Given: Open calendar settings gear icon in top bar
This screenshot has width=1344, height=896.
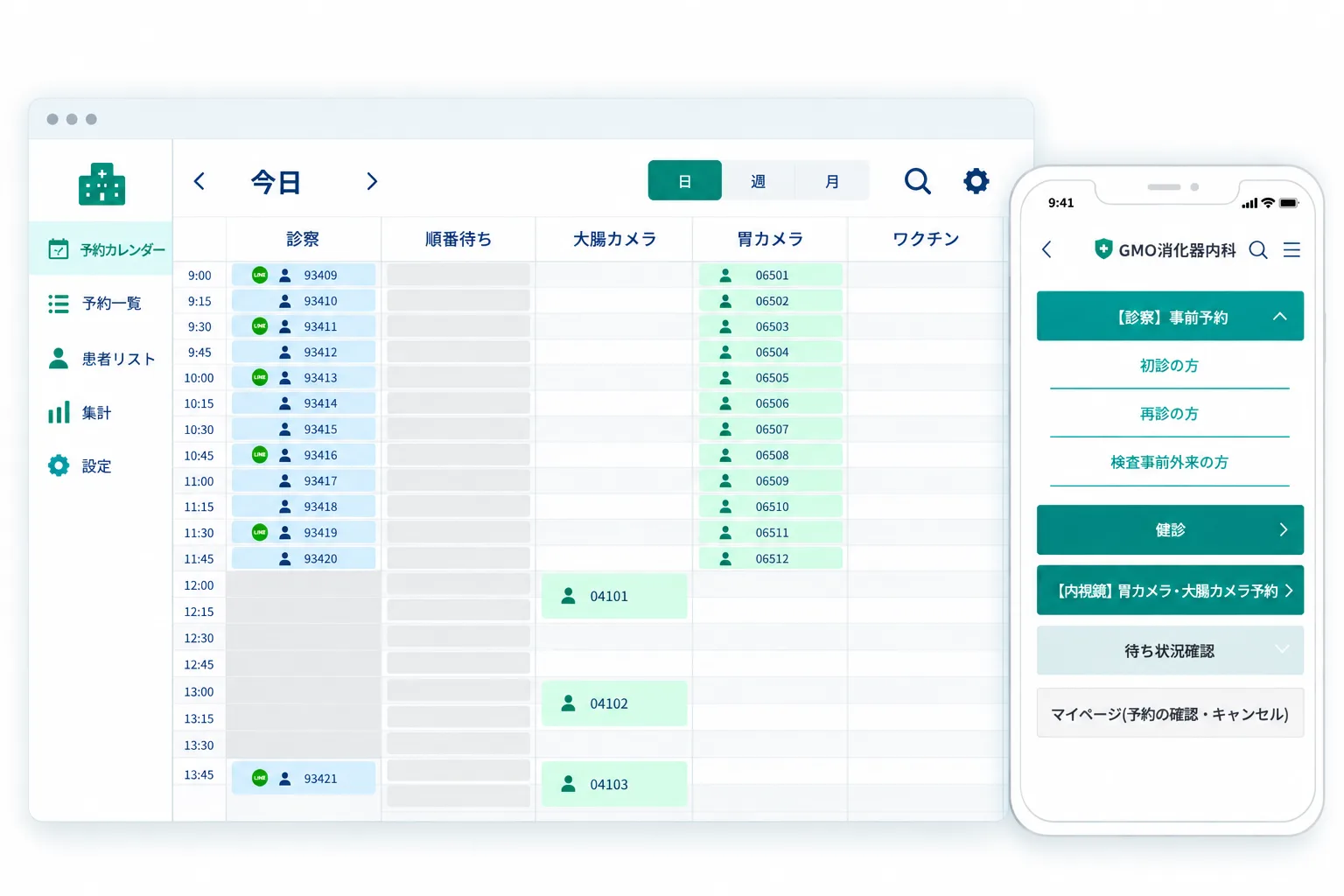Looking at the screenshot, I should (x=976, y=181).
